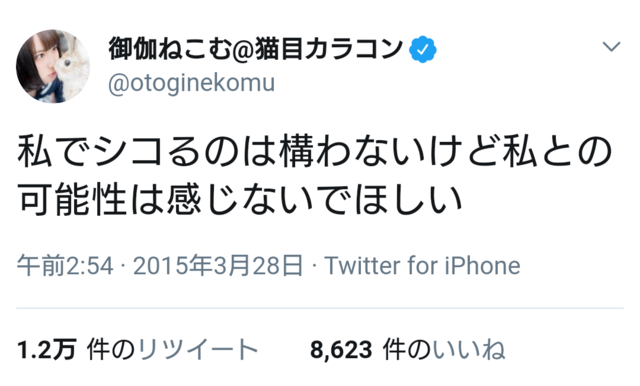Click the horizontal divider under the timestamp
This screenshot has height=386, width=640.
click(x=320, y=308)
